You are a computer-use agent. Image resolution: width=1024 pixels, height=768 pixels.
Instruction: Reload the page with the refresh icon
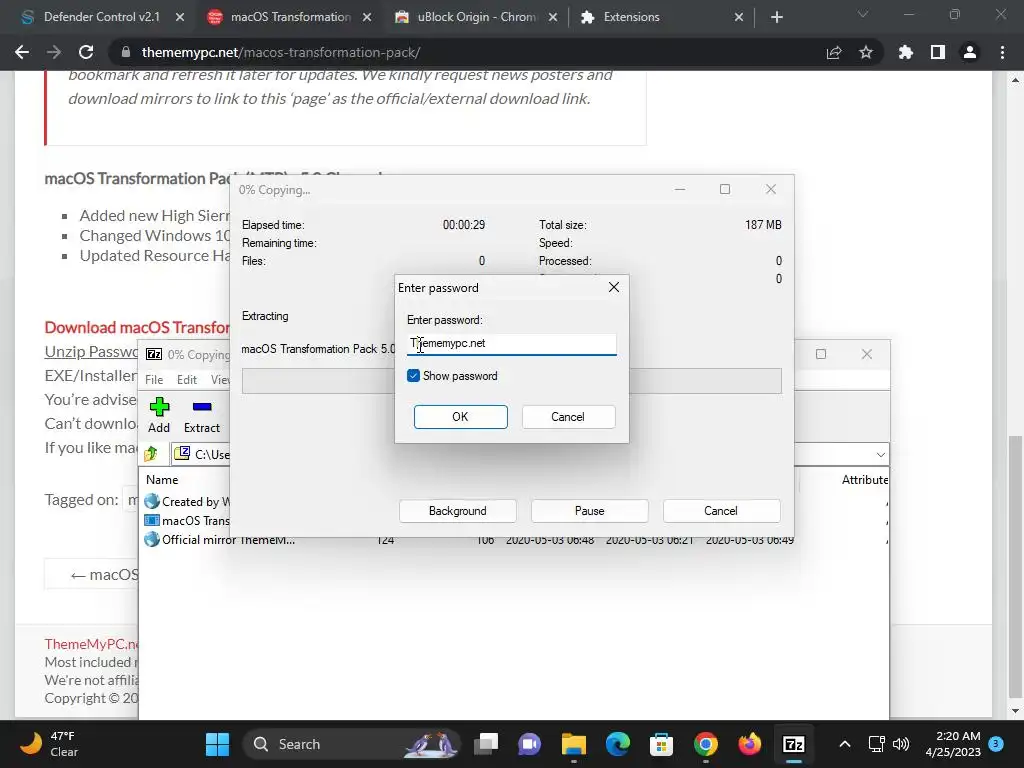point(86,52)
